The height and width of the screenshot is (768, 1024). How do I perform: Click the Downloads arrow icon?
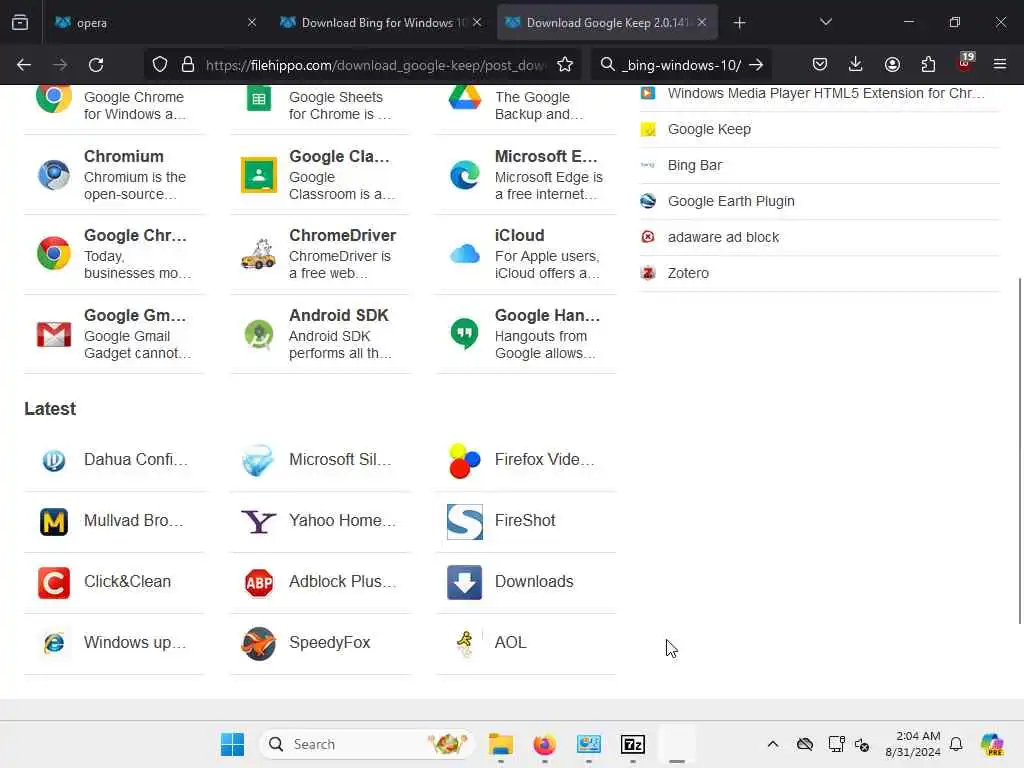[464, 582]
